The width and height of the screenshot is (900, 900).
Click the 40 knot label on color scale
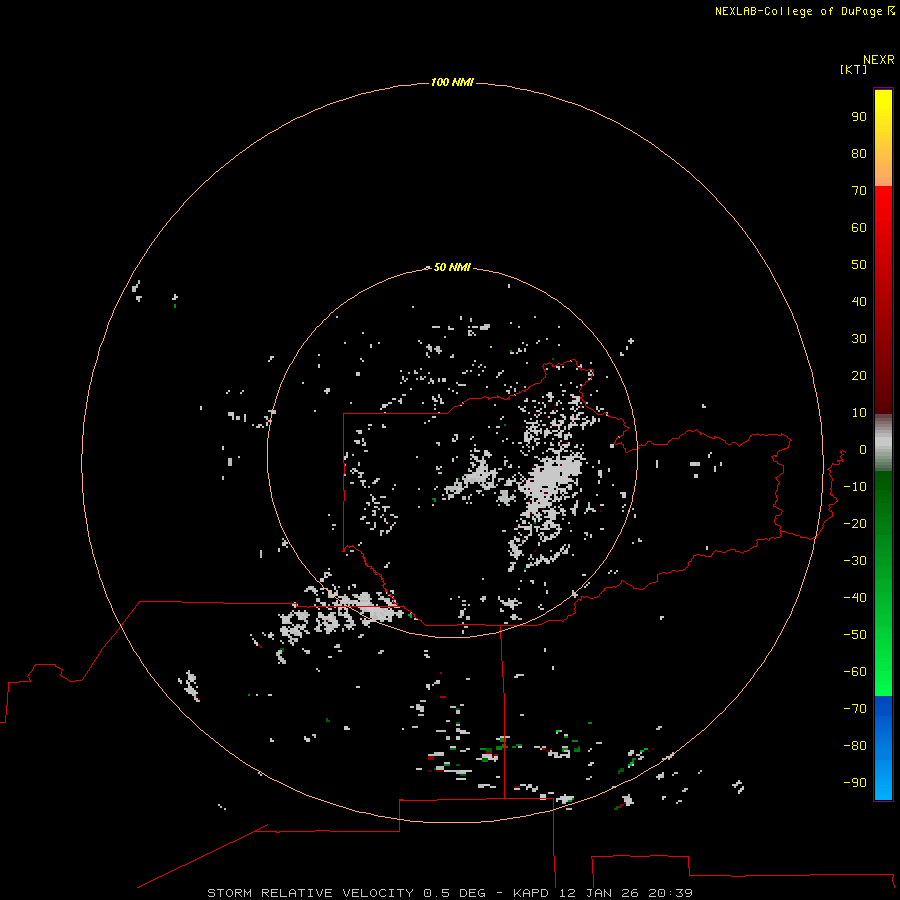click(859, 302)
